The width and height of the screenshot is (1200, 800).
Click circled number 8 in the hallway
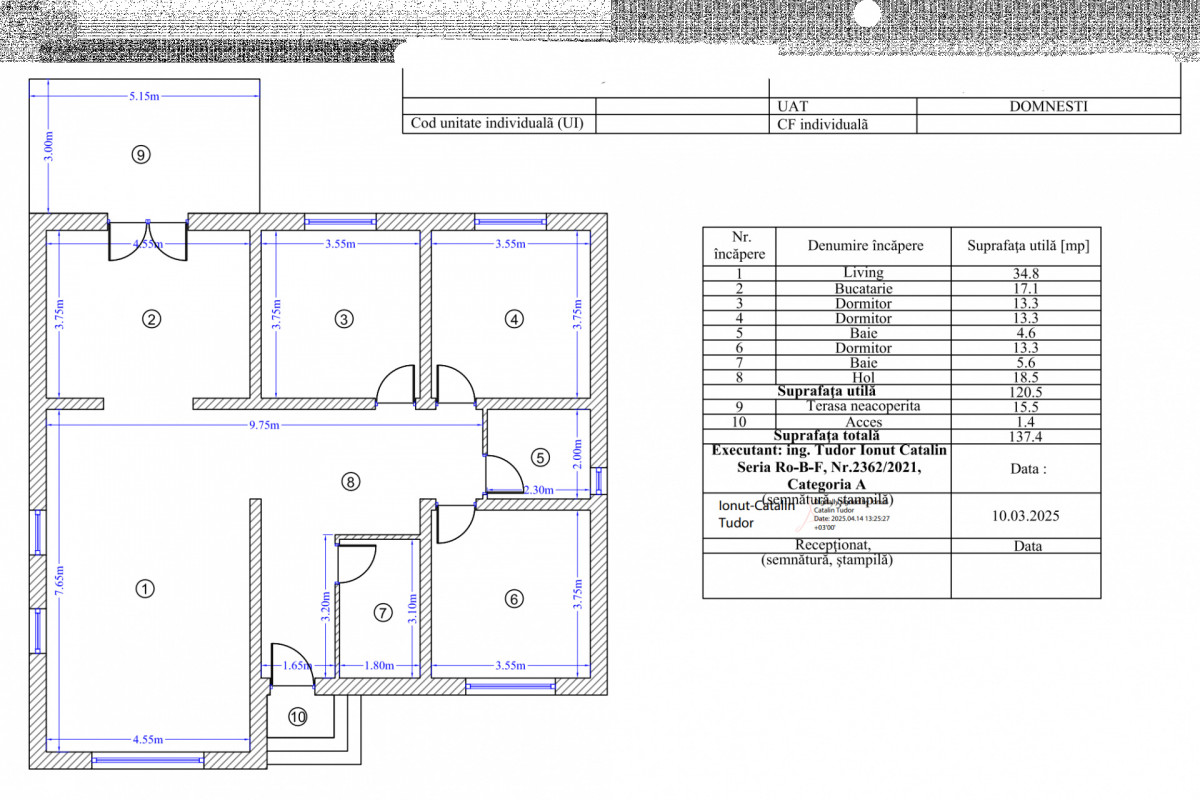(349, 482)
